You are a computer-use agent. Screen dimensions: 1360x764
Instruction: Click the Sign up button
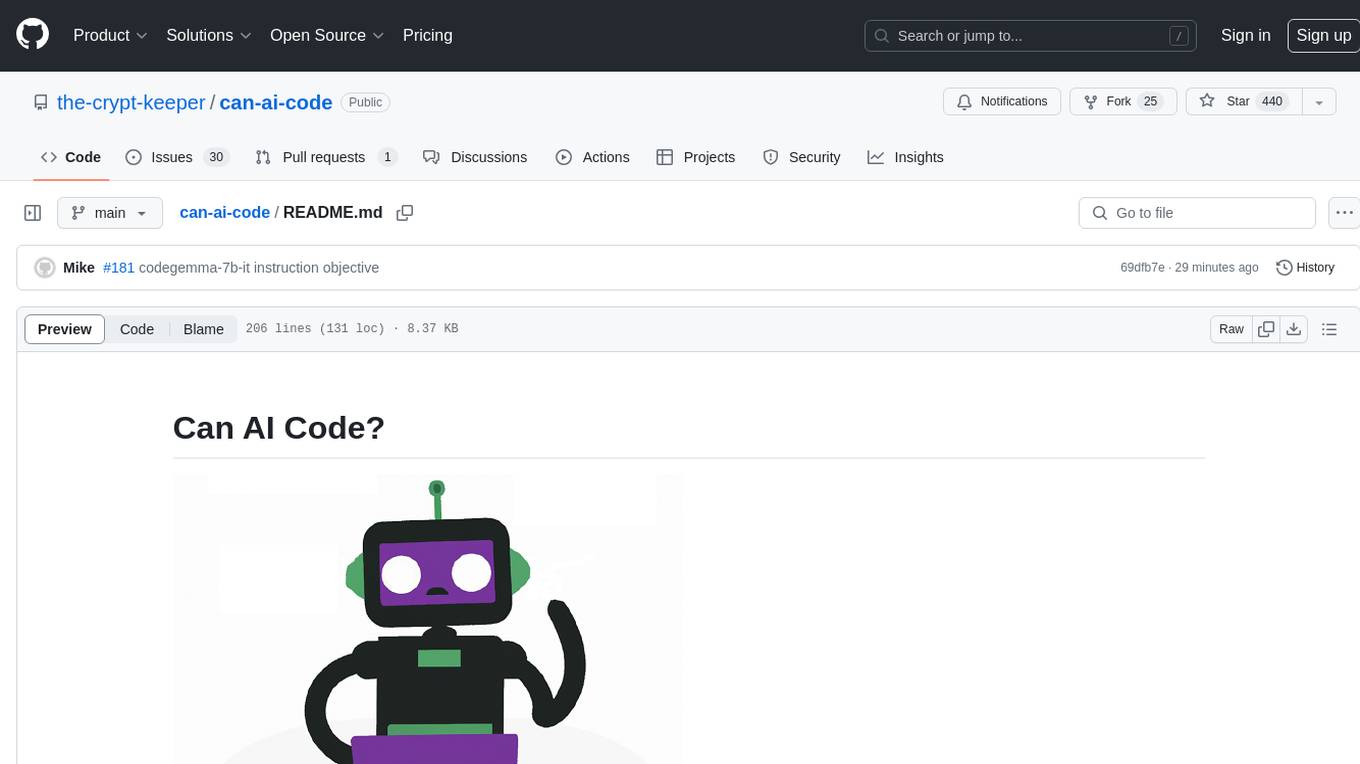click(x=1323, y=35)
